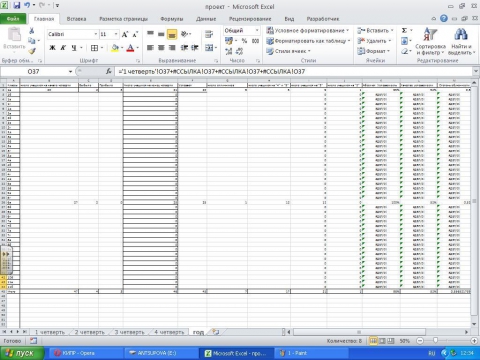Toggle italic formatting К button
This screenshot has height=360, width=480.
click(x=63, y=48)
